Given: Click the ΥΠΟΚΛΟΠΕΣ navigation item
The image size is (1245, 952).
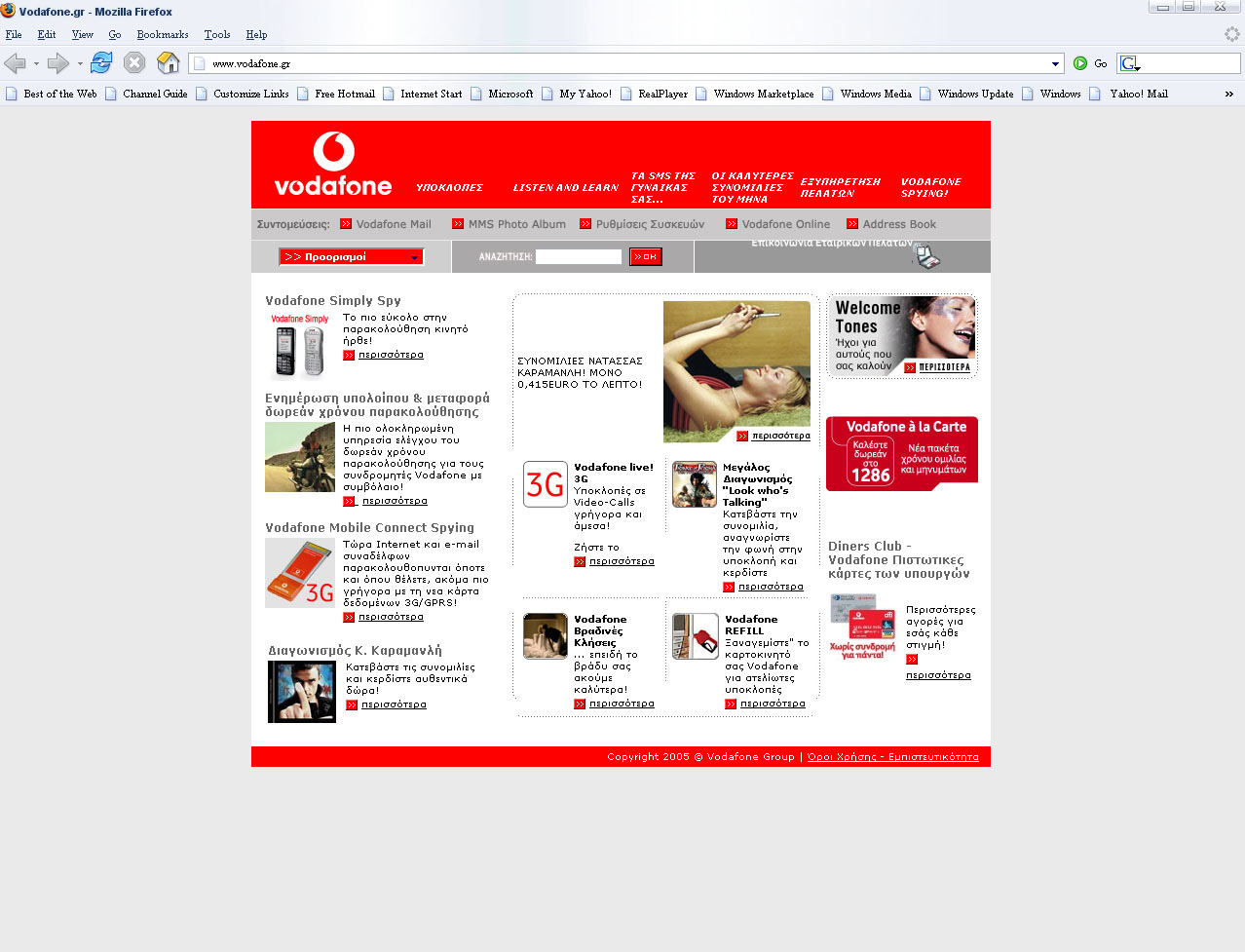Looking at the screenshot, I should tap(449, 187).
